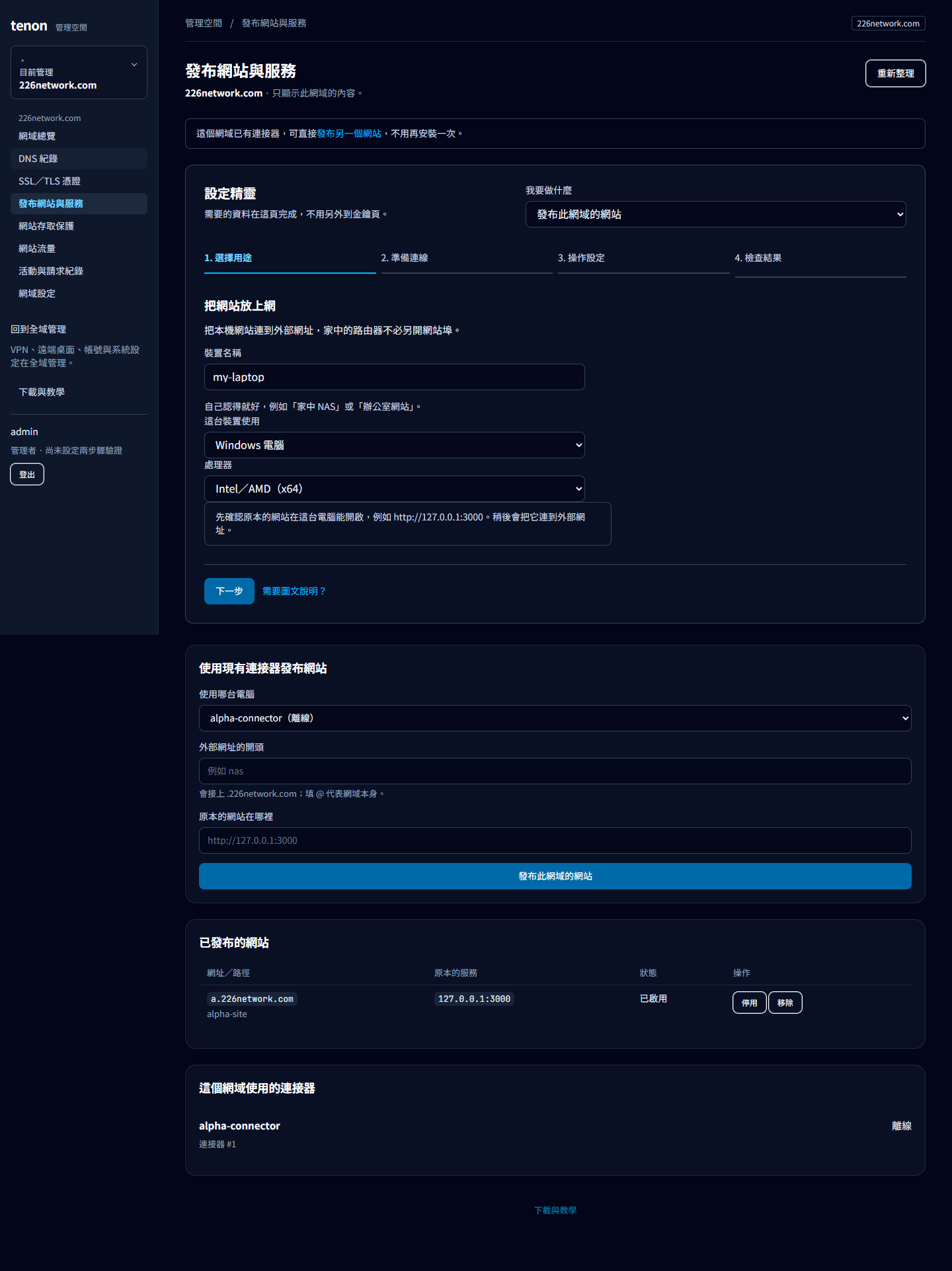952x1271 pixels.
Task: Open the tenon logo home link
Action: tap(29, 26)
